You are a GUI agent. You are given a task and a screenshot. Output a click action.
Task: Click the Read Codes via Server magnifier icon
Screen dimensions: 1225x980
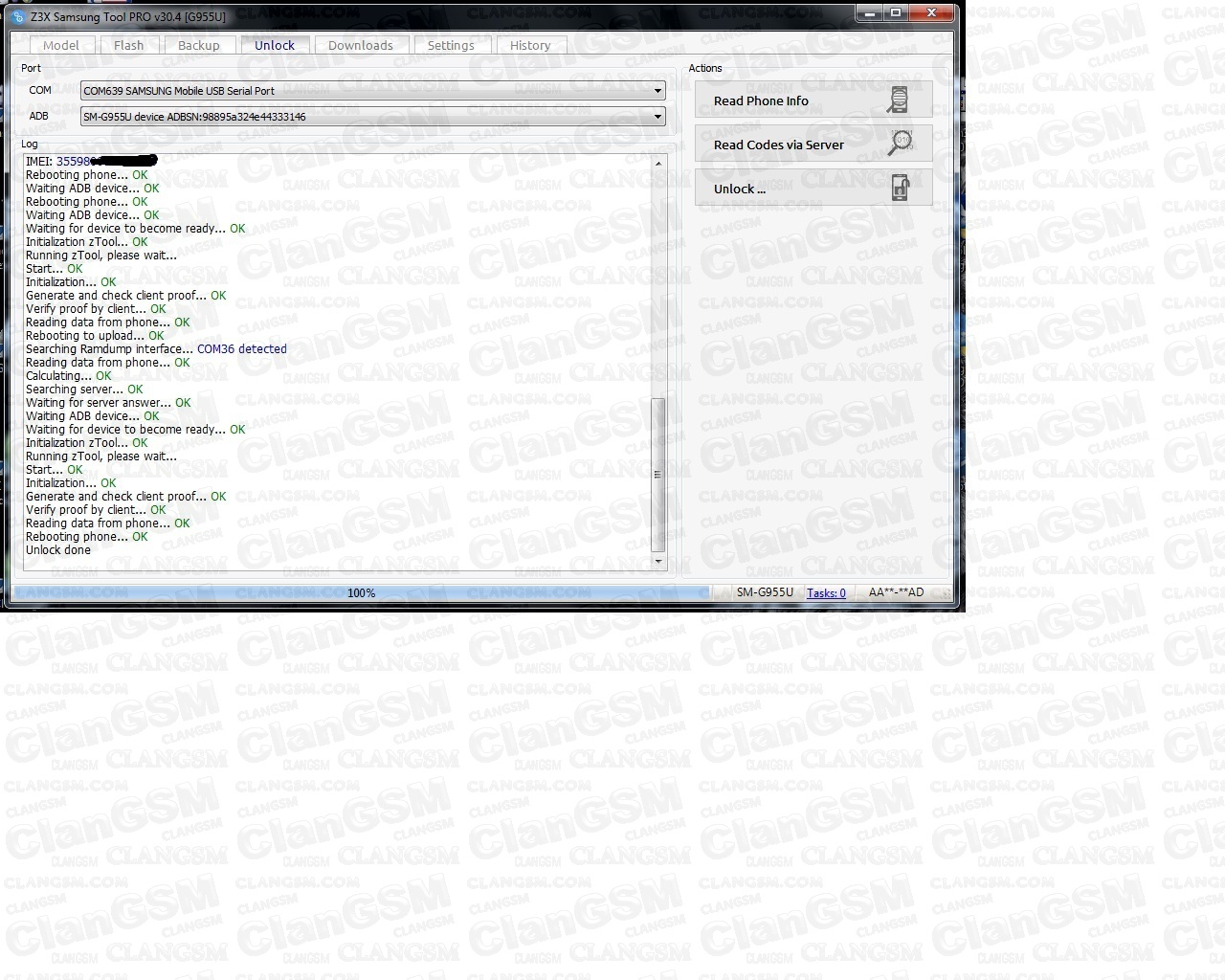coord(900,144)
